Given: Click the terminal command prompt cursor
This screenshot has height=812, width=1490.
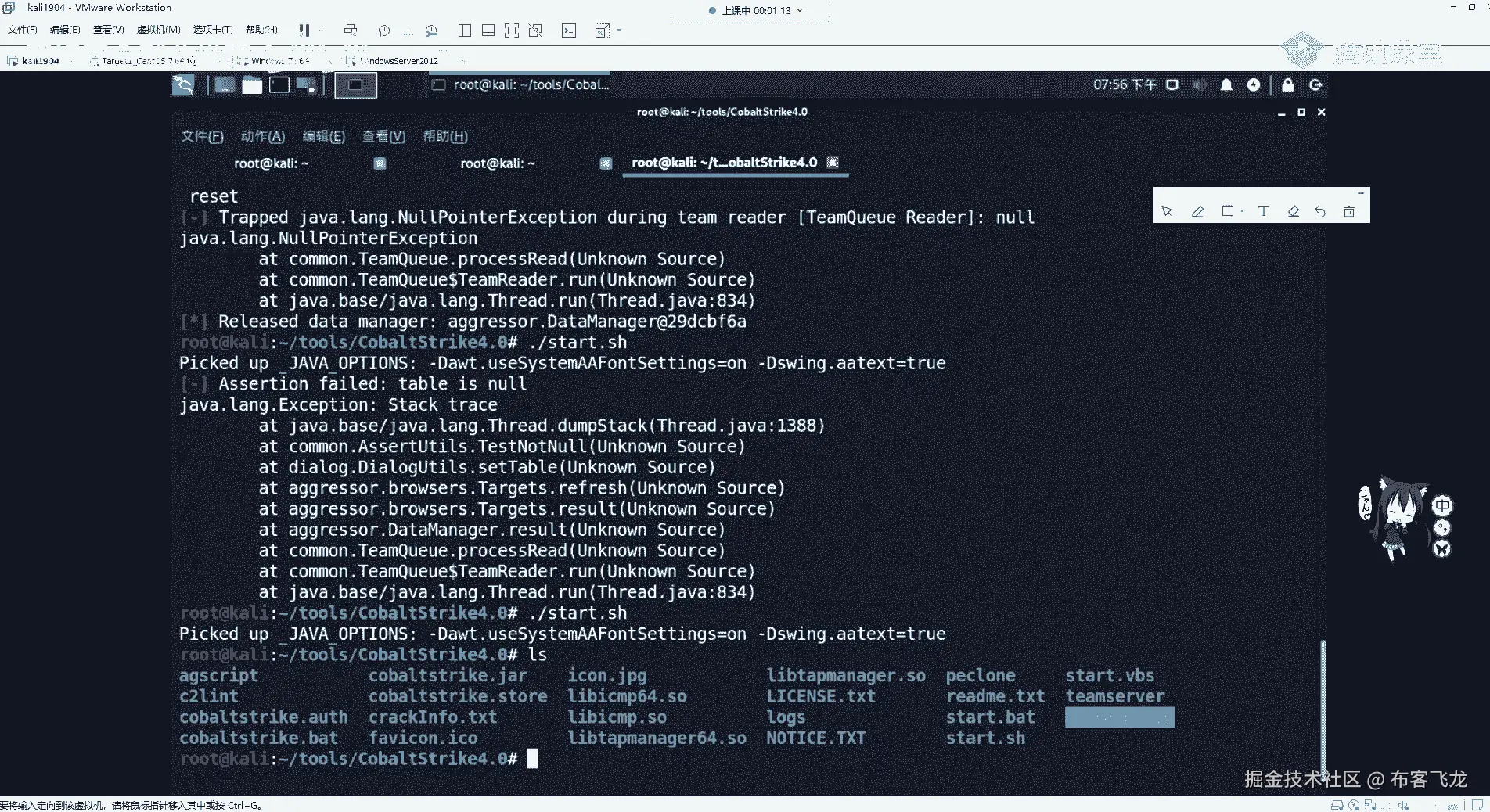Looking at the screenshot, I should click(x=532, y=759).
